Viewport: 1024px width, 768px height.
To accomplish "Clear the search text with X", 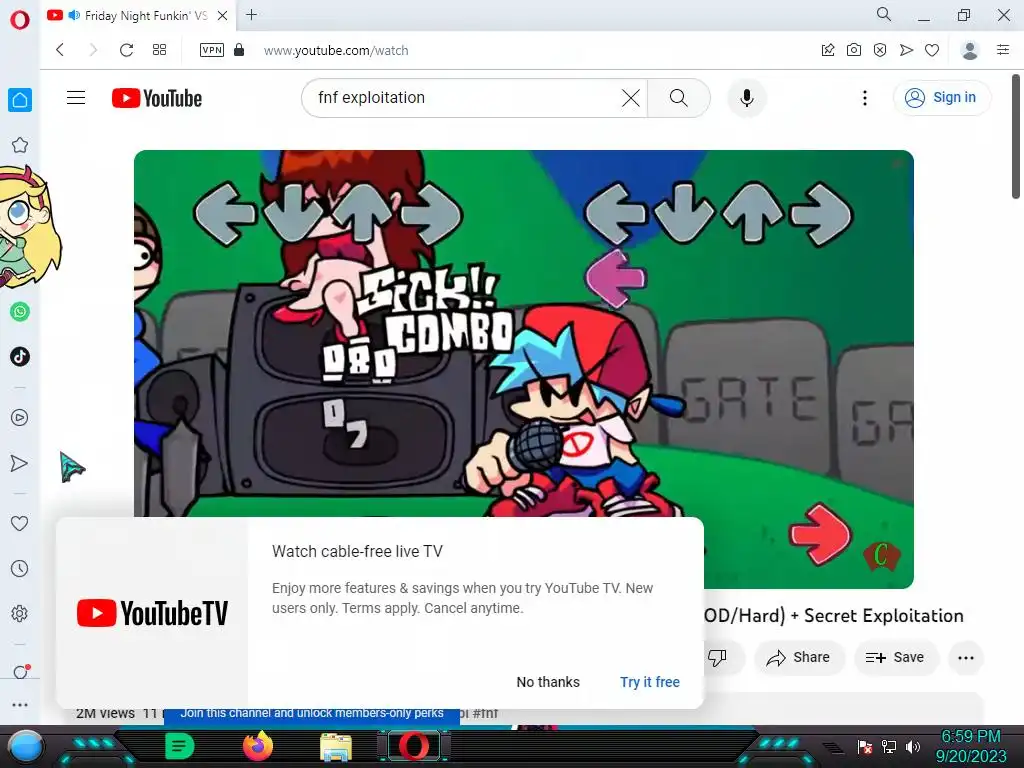I will click(x=630, y=98).
